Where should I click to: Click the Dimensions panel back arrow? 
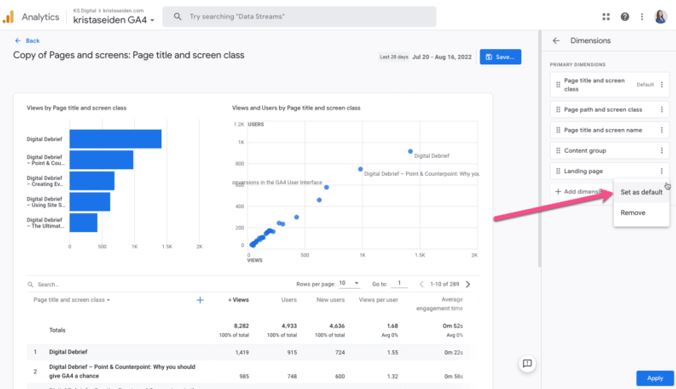(556, 41)
